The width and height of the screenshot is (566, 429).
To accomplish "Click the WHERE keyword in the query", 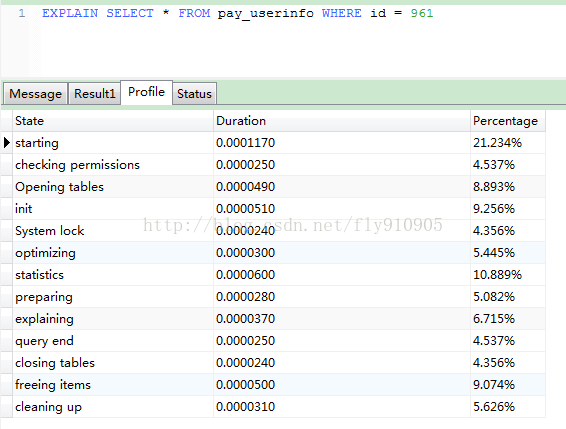I will (x=341, y=13).
